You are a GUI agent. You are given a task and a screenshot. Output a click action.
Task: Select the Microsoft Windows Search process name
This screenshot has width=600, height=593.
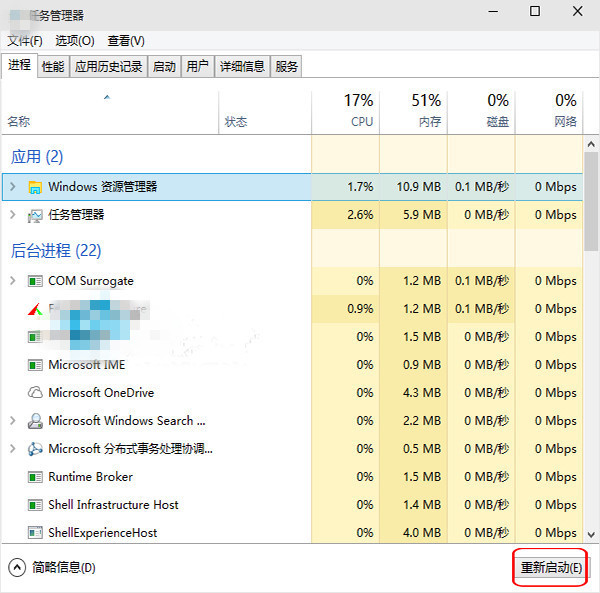tap(127, 421)
